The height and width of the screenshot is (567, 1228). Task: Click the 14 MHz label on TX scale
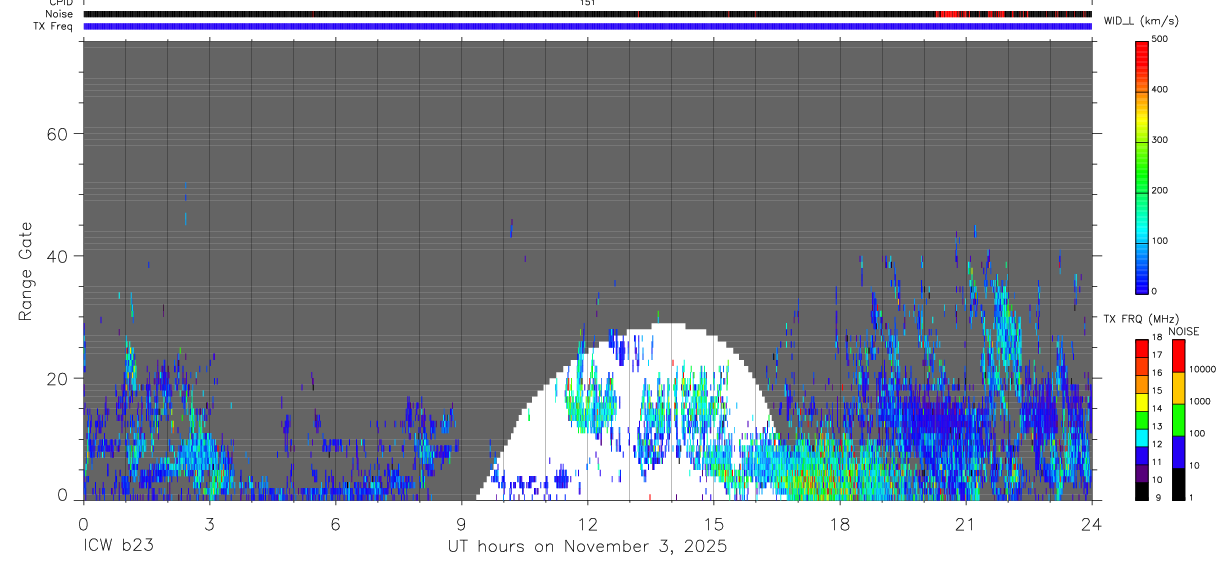point(1158,408)
